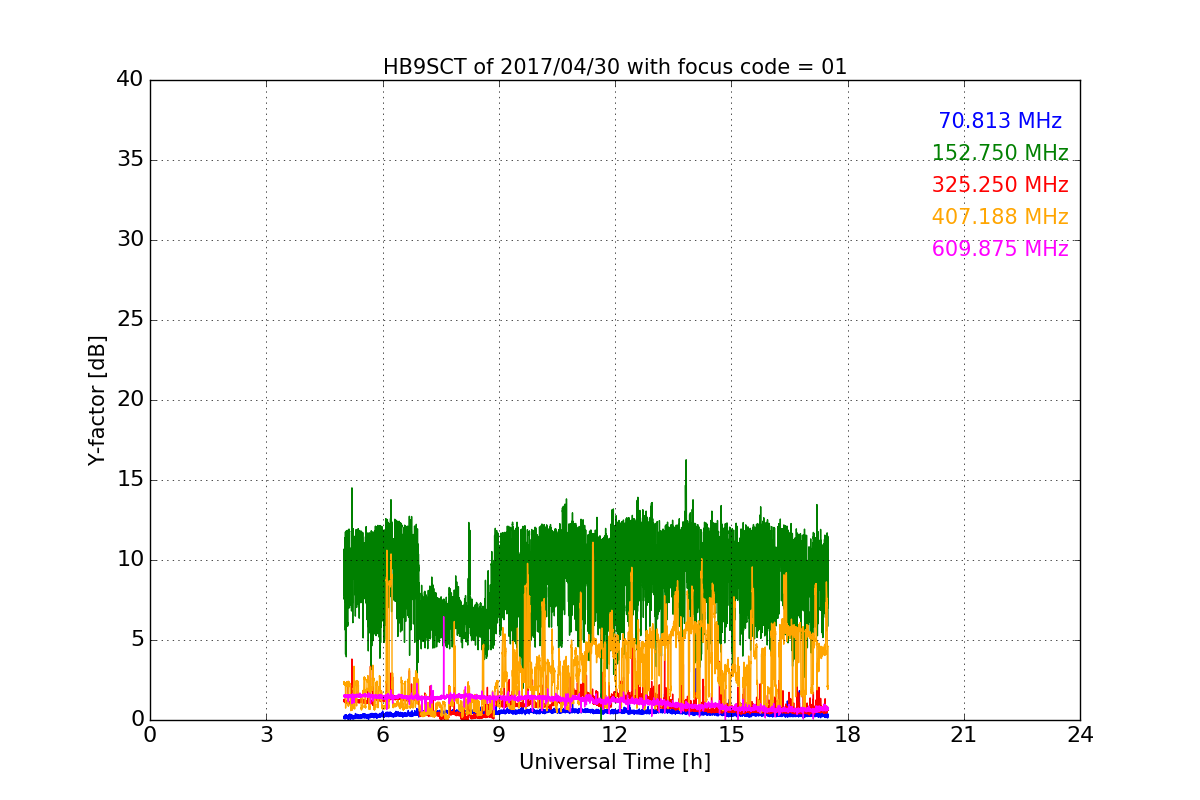Click the x-axis tick label 24
The width and height of the screenshot is (1200, 800).
(1080, 735)
